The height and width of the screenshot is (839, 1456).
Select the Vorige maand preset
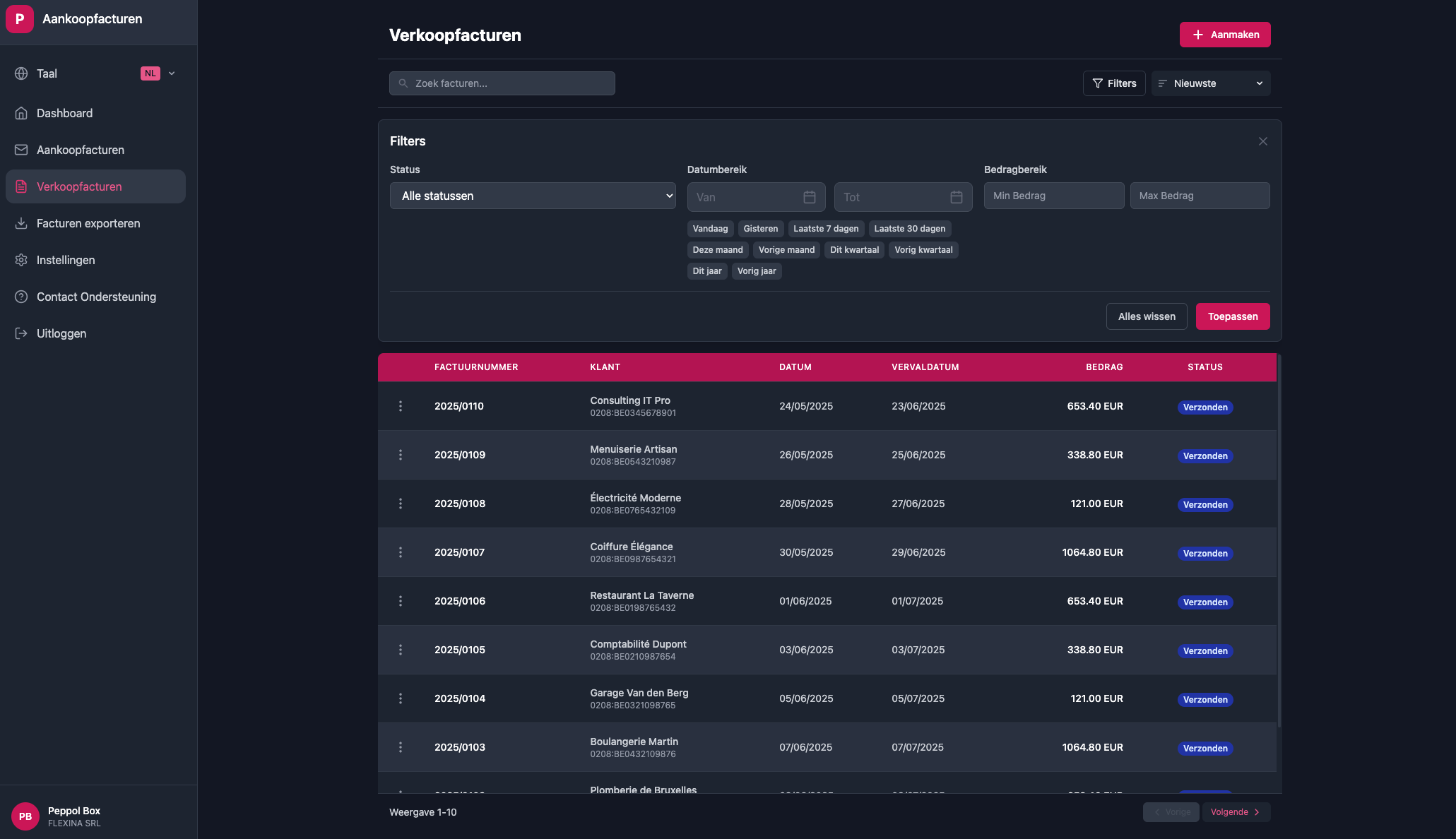point(786,250)
